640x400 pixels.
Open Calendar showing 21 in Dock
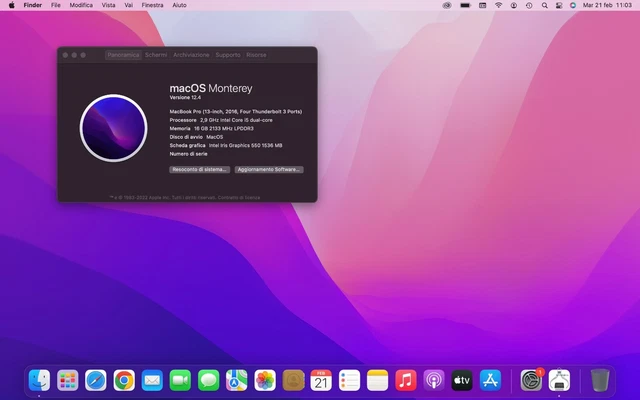tap(321, 380)
